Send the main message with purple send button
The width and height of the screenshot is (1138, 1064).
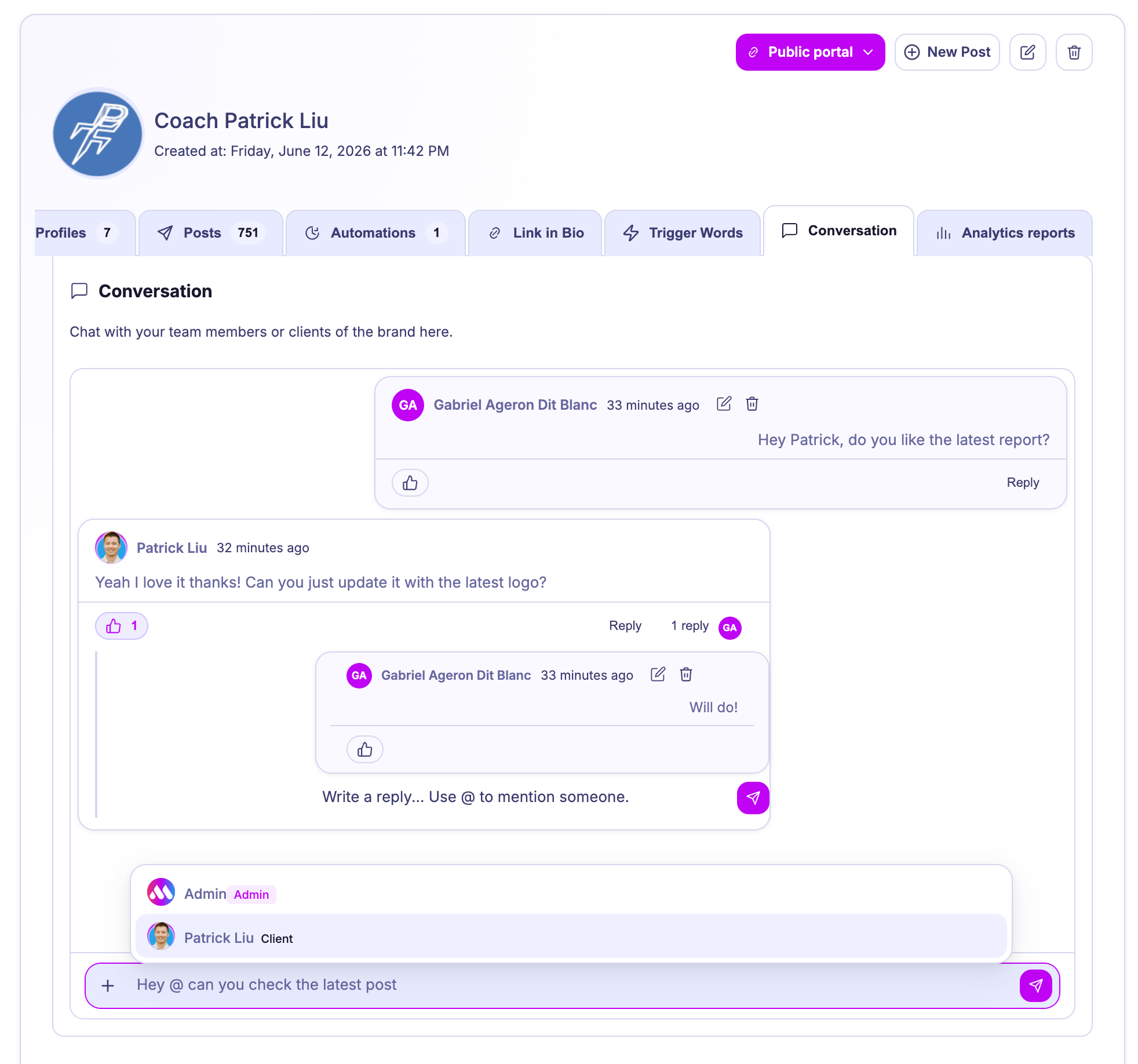point(1035,986)
